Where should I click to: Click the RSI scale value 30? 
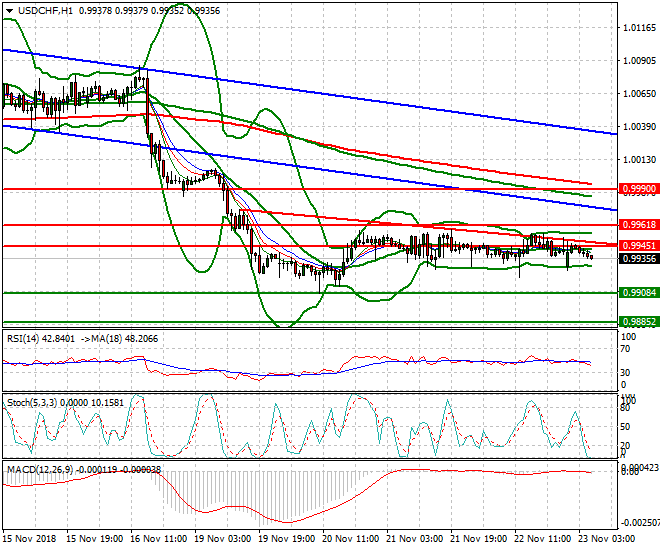click(x=625, y=372)
